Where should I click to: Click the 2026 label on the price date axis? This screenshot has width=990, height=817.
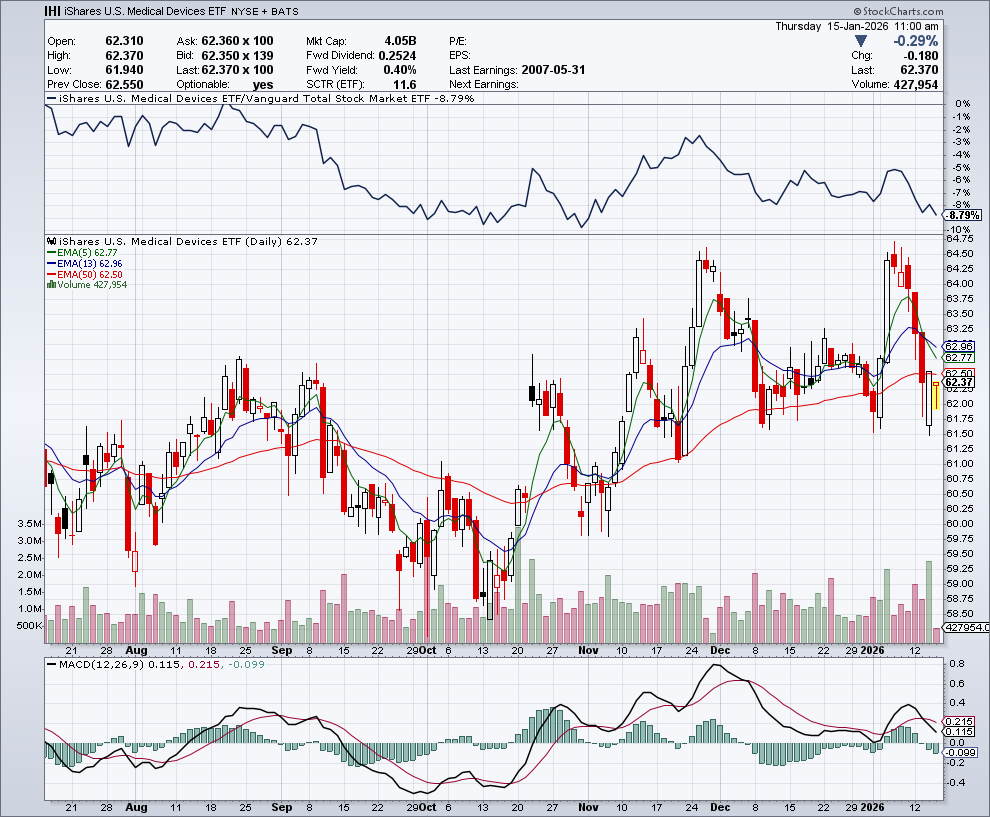pyautogui.click(x=873, y=650)
